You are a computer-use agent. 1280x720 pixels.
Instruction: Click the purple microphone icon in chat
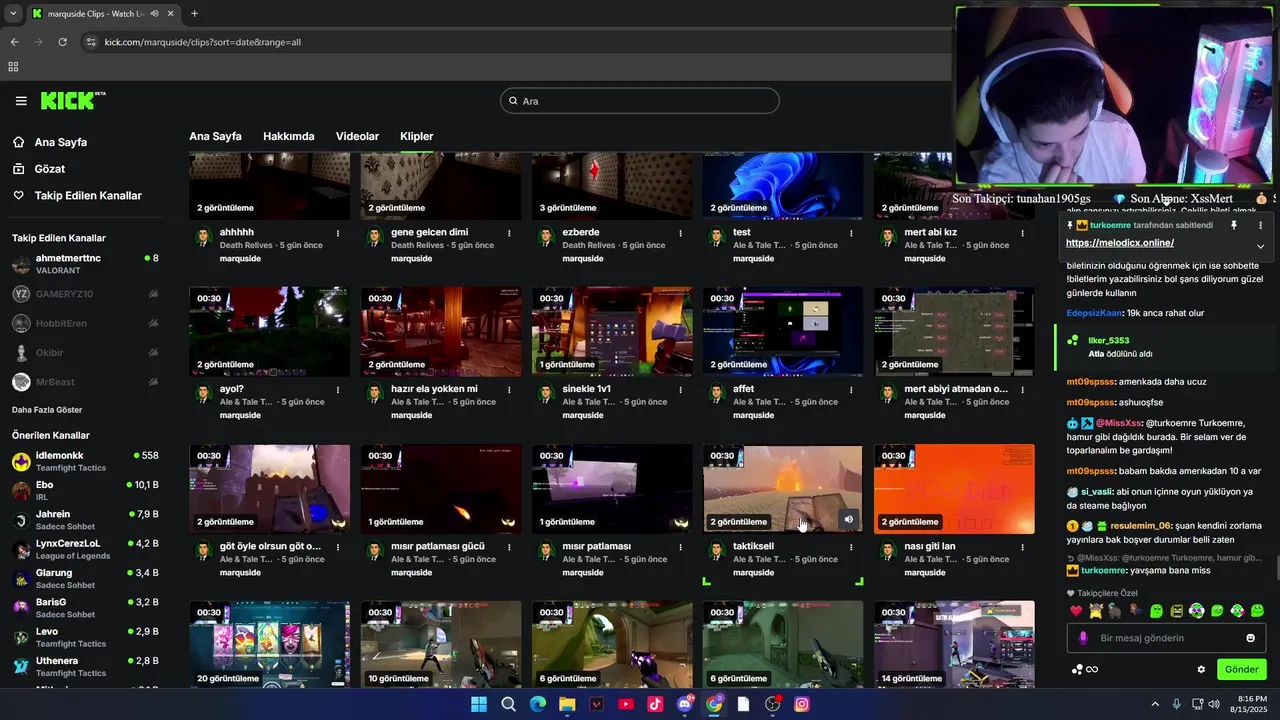coord(1083,638)
